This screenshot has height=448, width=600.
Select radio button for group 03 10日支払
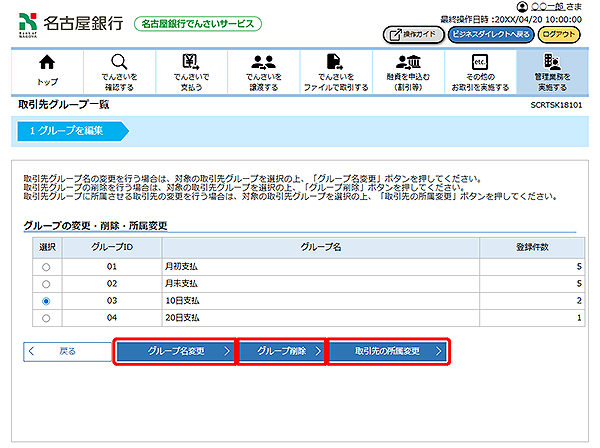coord(46,301)
